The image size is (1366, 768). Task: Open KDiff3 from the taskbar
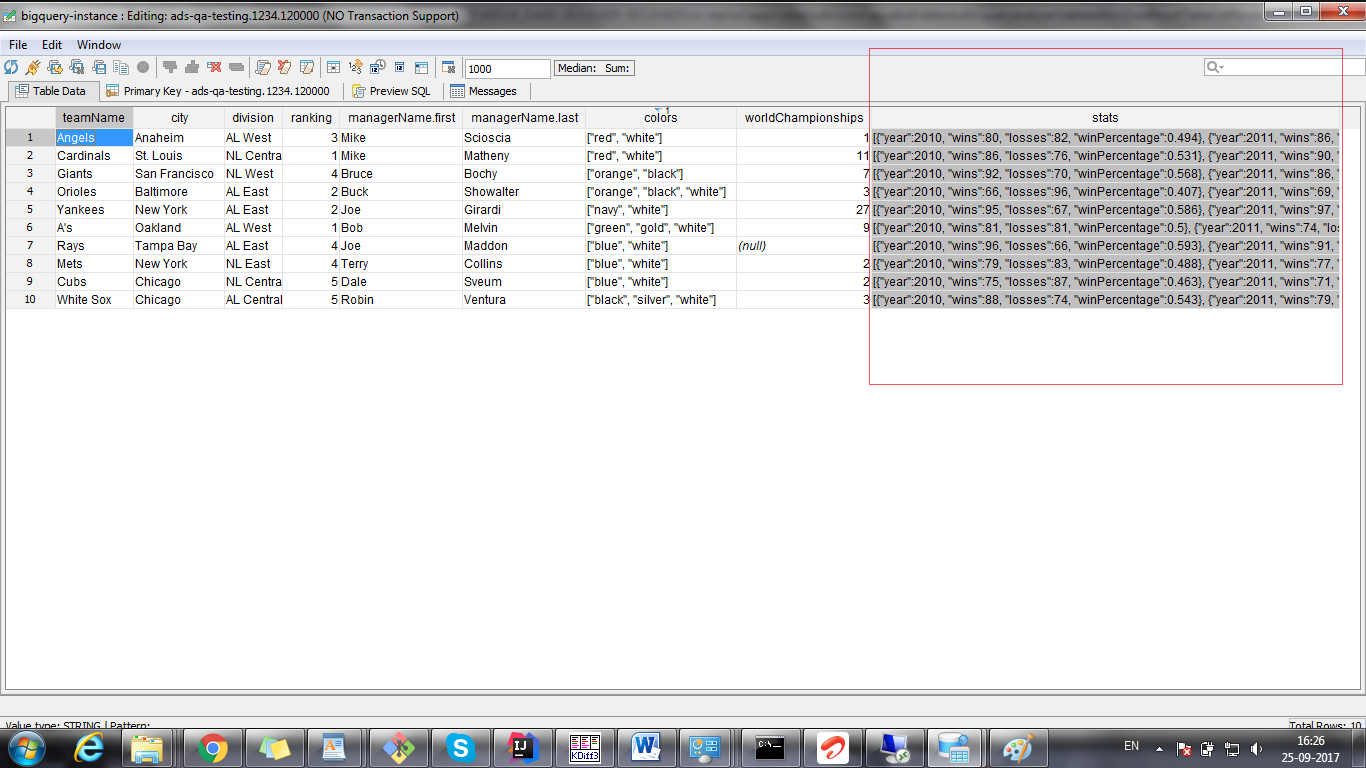[584, 747]
